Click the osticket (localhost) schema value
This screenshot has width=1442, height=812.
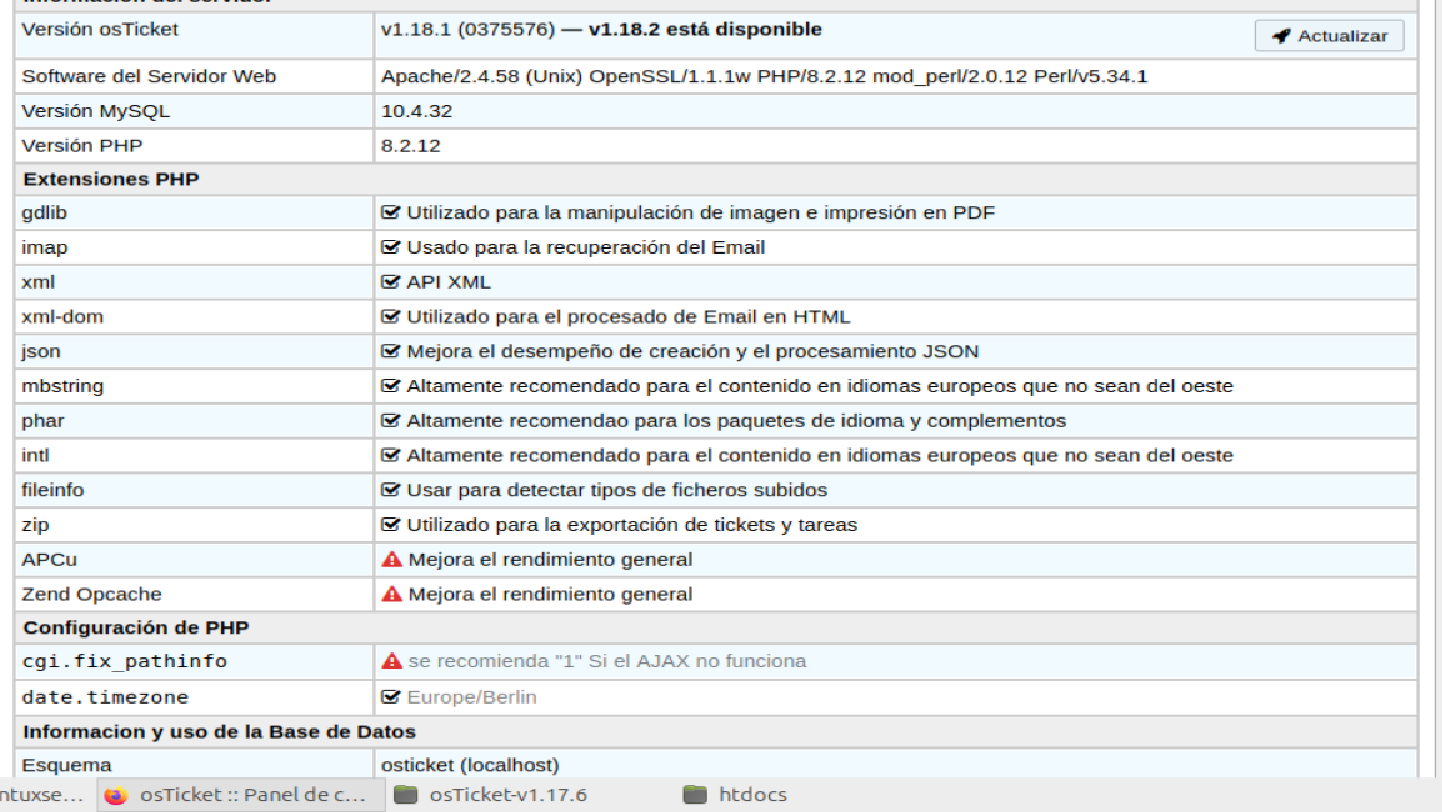(x=470, y=765)
